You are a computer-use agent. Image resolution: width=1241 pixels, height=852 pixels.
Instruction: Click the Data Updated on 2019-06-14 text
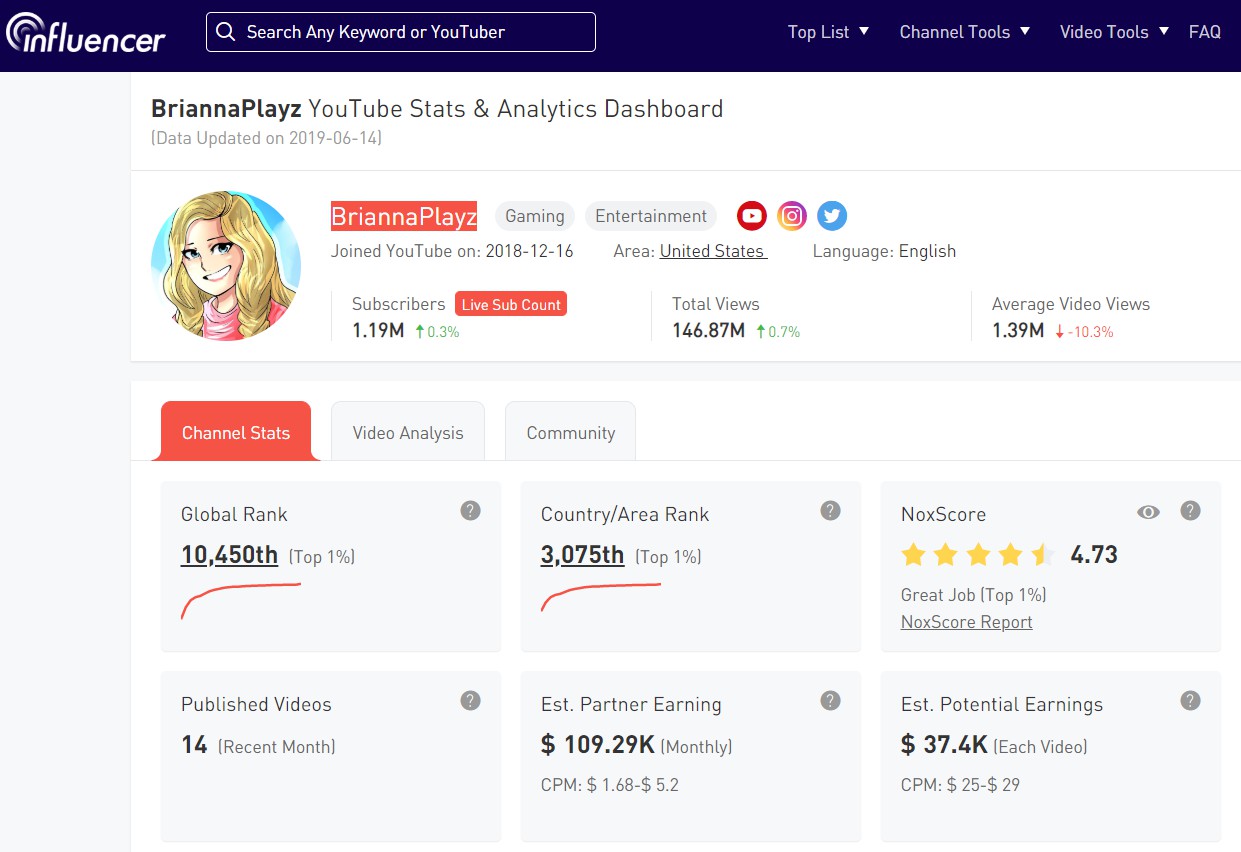click(x=266, y=138)
